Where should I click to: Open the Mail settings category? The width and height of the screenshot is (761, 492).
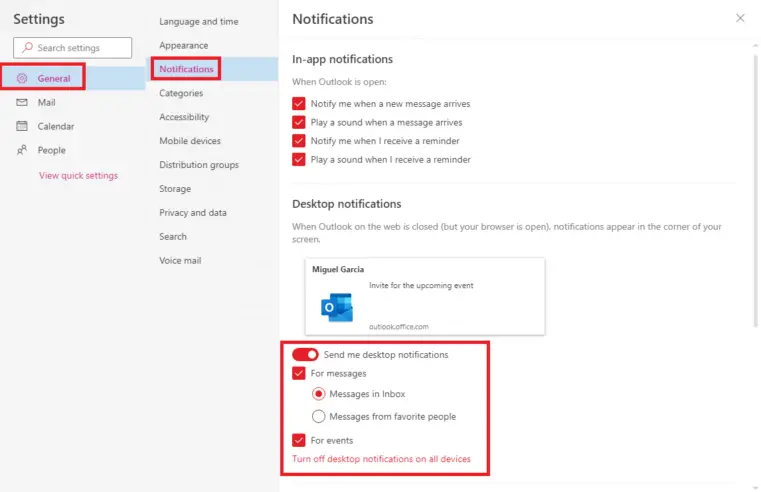[x=73, y=102]
